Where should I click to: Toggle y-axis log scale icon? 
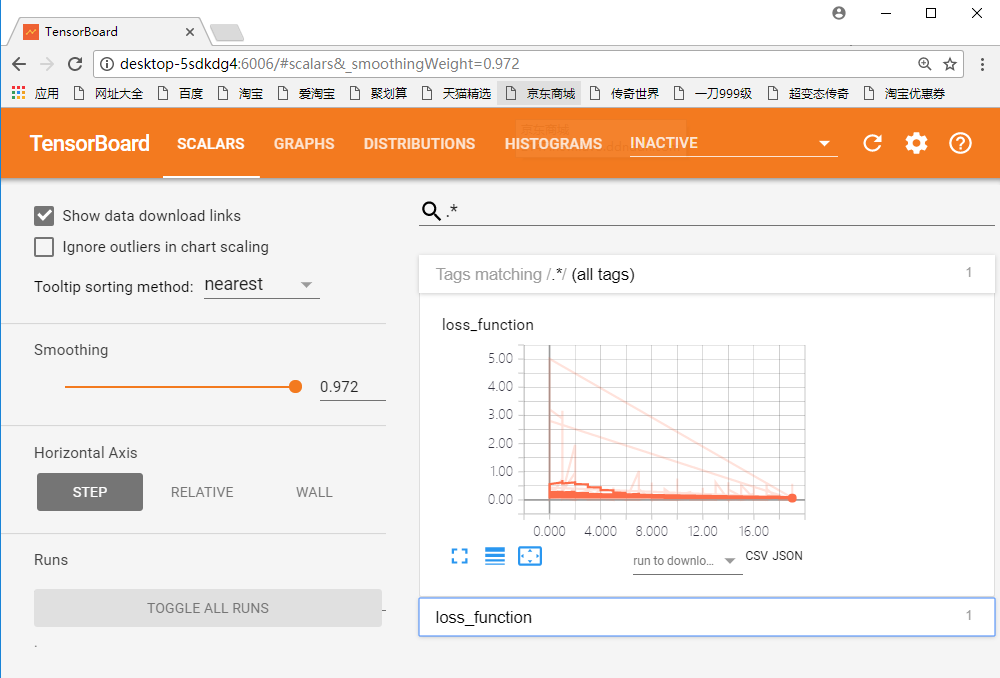coord(494,556)
